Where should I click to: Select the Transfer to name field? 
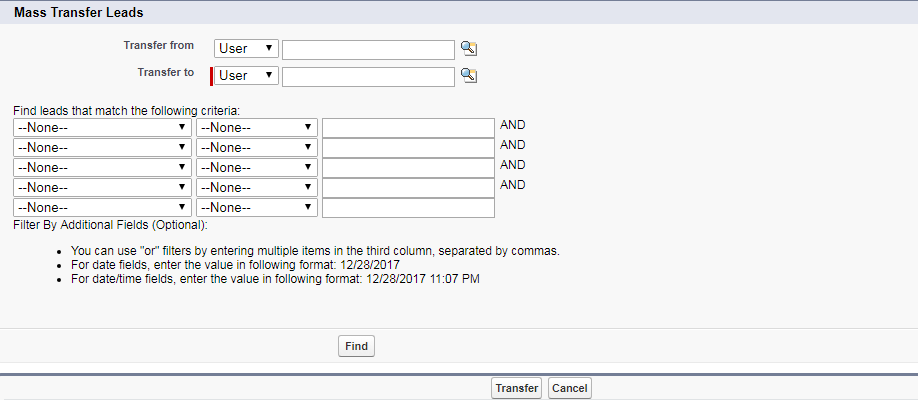click(368, 77)
